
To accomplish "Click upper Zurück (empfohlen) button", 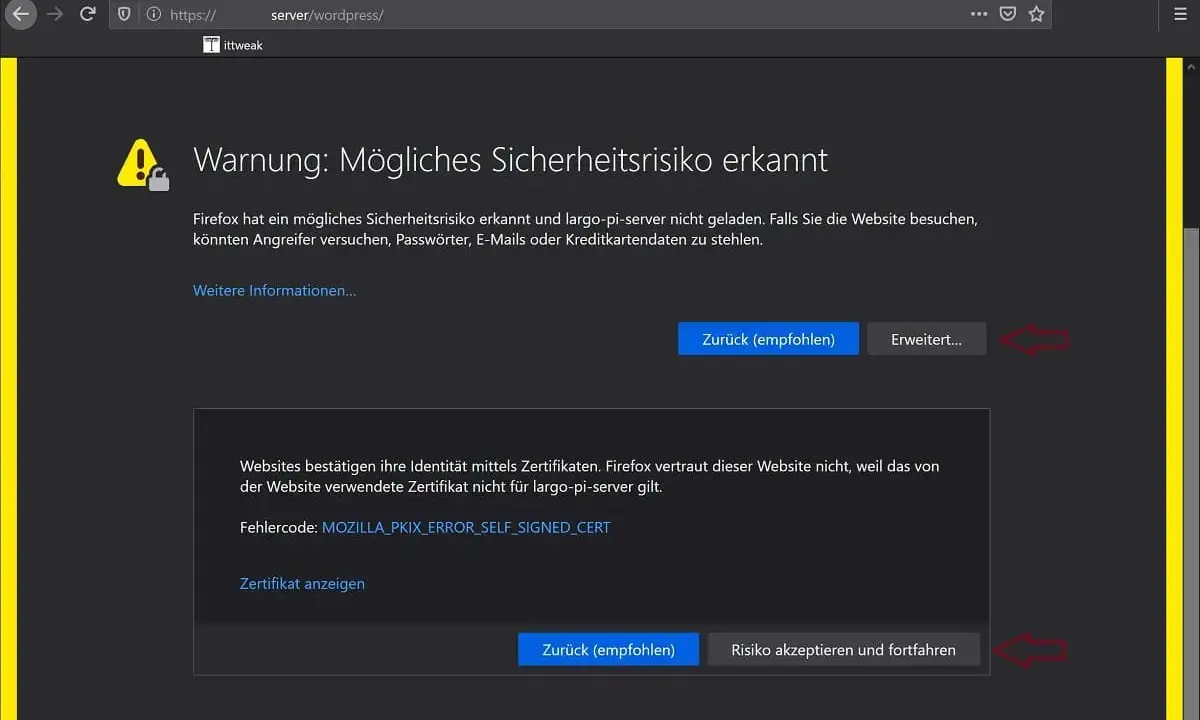I will pos(768,339).
